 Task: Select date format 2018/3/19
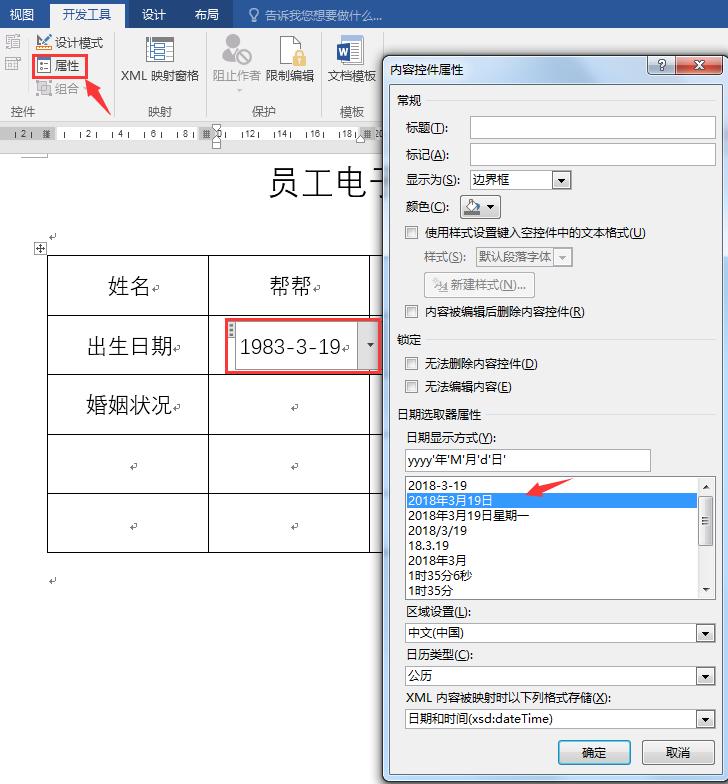tap(552, 530)
